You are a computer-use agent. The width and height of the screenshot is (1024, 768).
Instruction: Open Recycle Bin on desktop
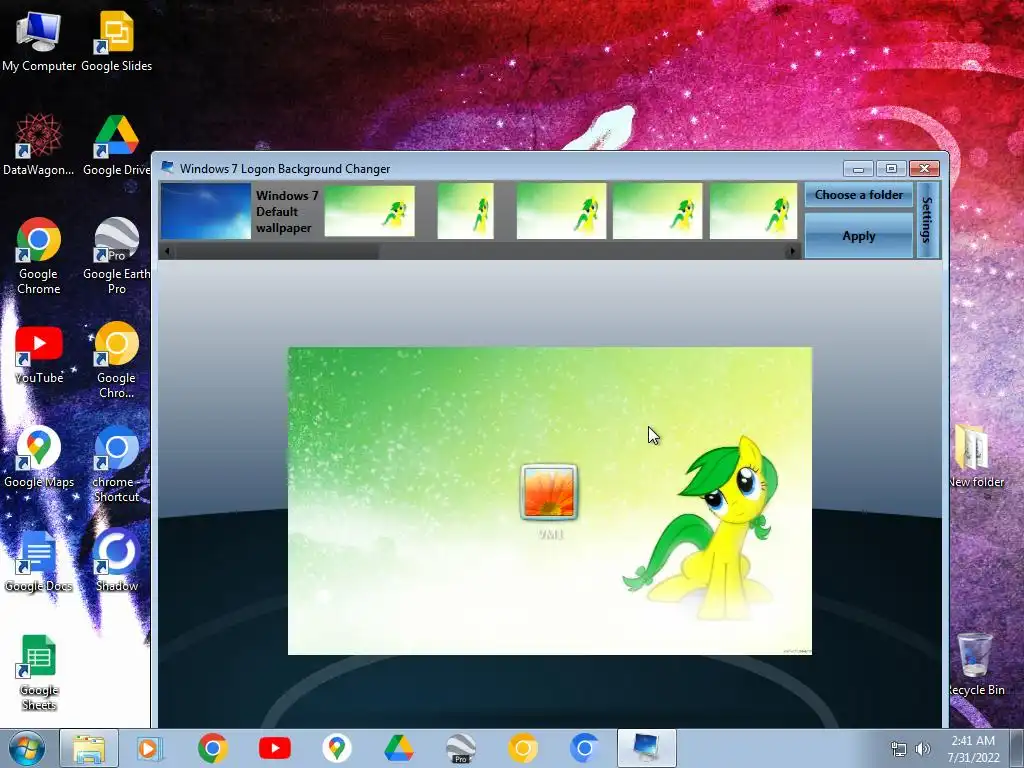(976, 664)
